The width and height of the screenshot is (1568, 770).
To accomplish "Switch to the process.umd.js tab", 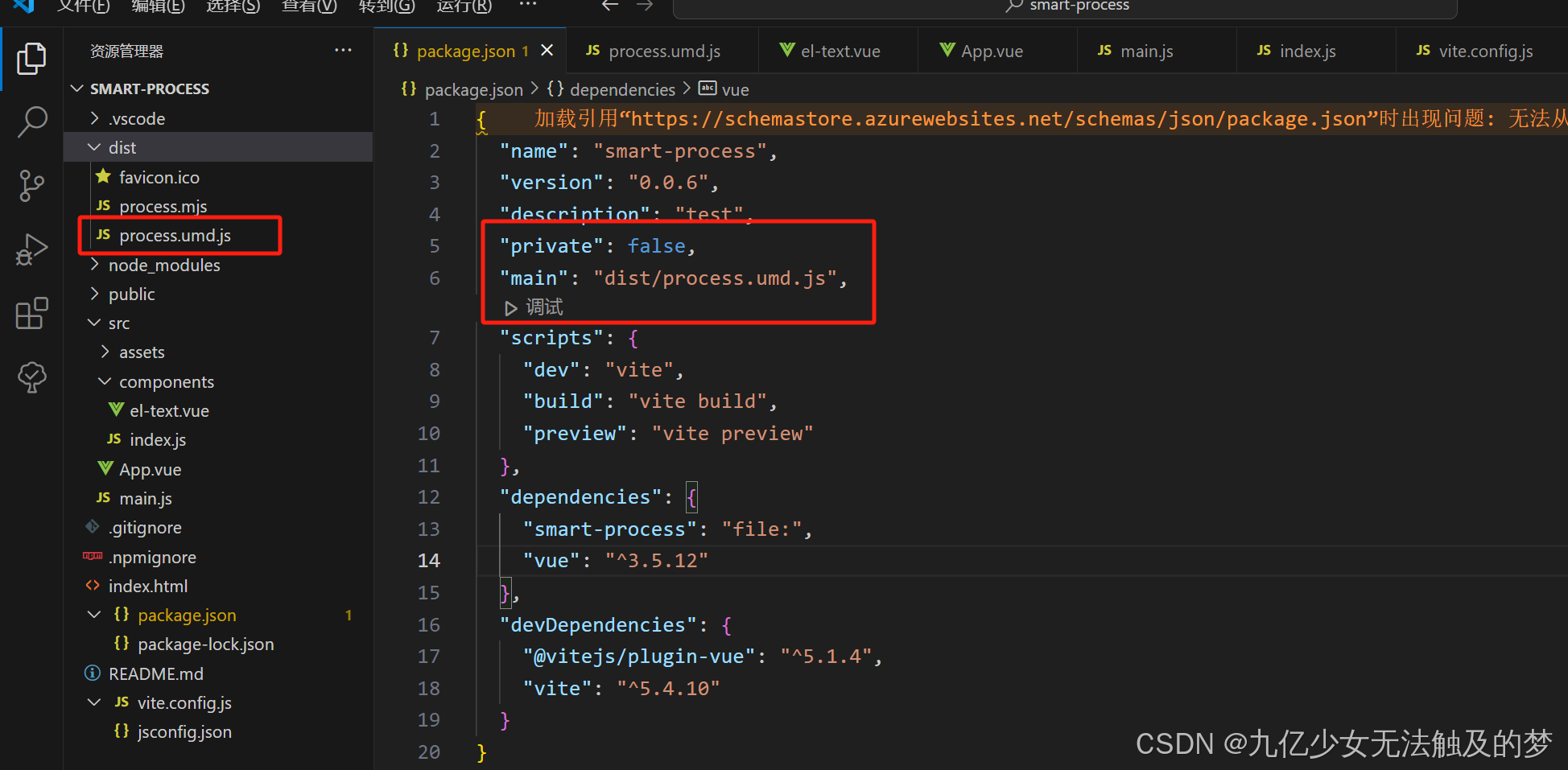I will click(662, 51).
